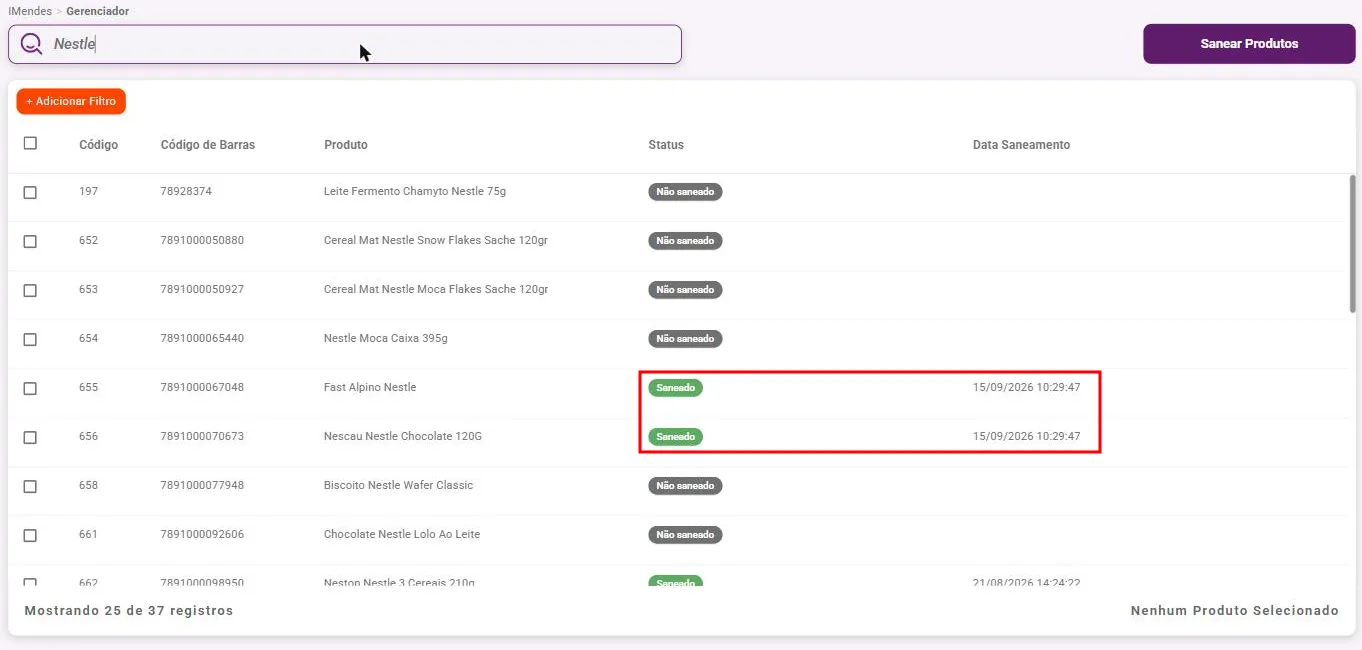Click Nescau Nestle Chocolate 120G name
Image resolution: width=1362 pixels, height=650 pixels.
(403, 436)
